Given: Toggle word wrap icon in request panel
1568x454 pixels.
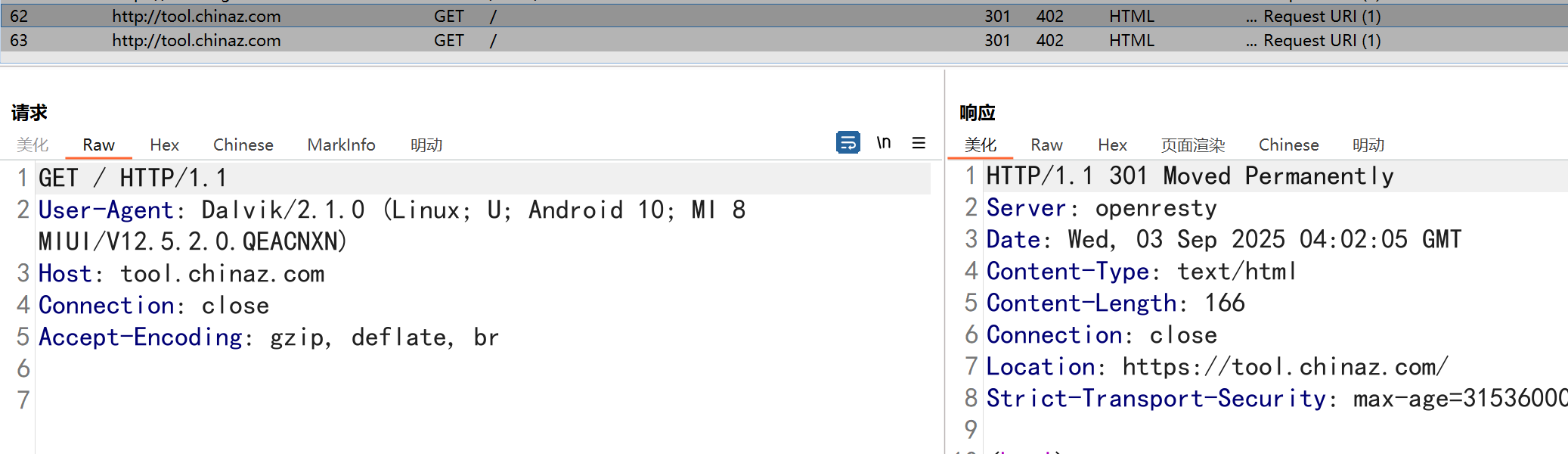Looking at the screenshot, I should [848, 142].
